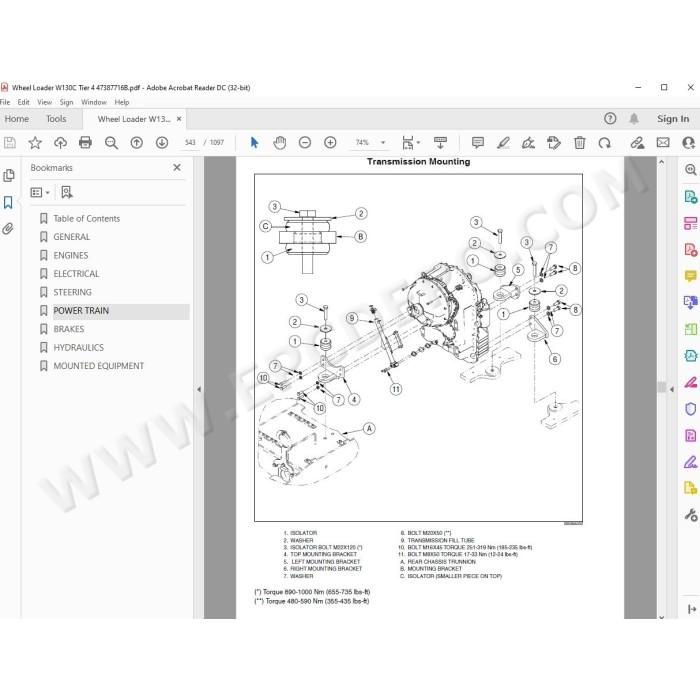Switch to the Tools tab
This screenshot has height=700, width=700.
[56, 119]
